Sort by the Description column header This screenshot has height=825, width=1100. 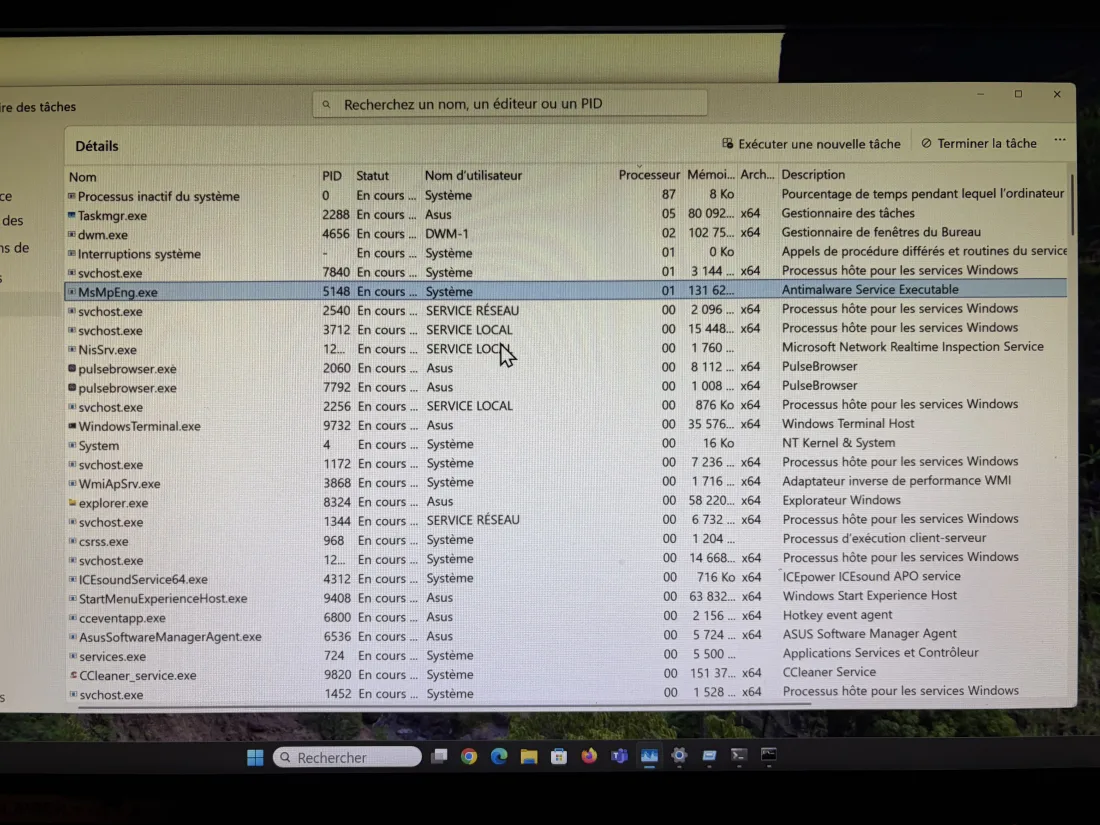point(813,174)
